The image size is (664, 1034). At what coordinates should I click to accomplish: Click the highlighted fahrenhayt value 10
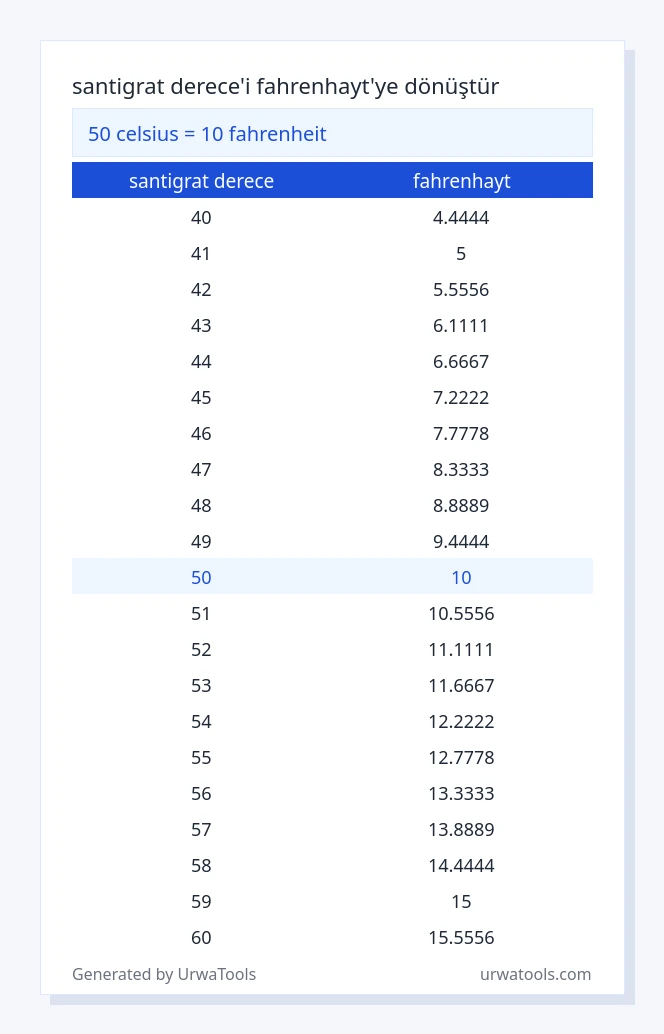[x=462, y=578]
